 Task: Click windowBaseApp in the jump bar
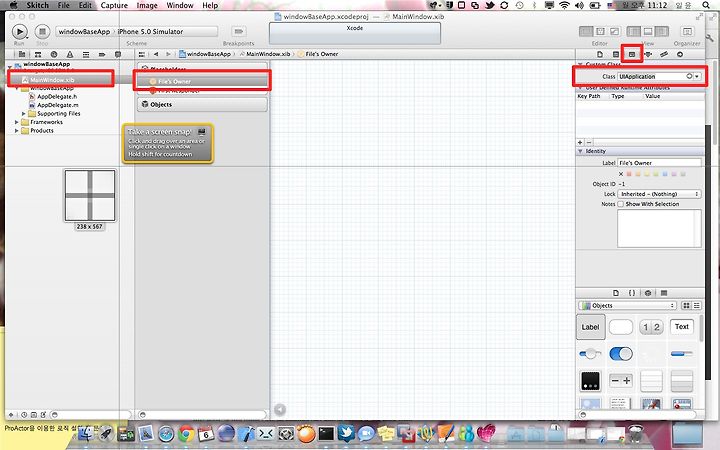pyautogui.click(x=205, y=54)
